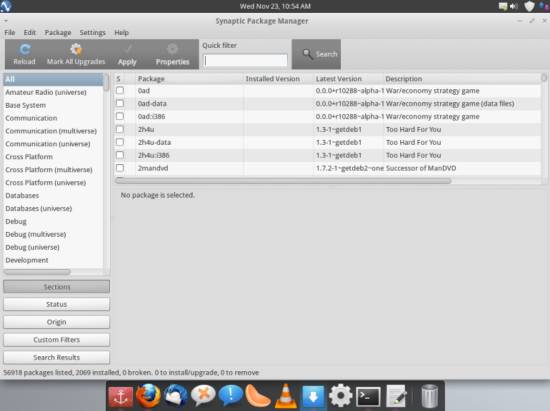Open the blue download arrow dock app
This screenshot has width=550, height=411.
click(313, 396)
